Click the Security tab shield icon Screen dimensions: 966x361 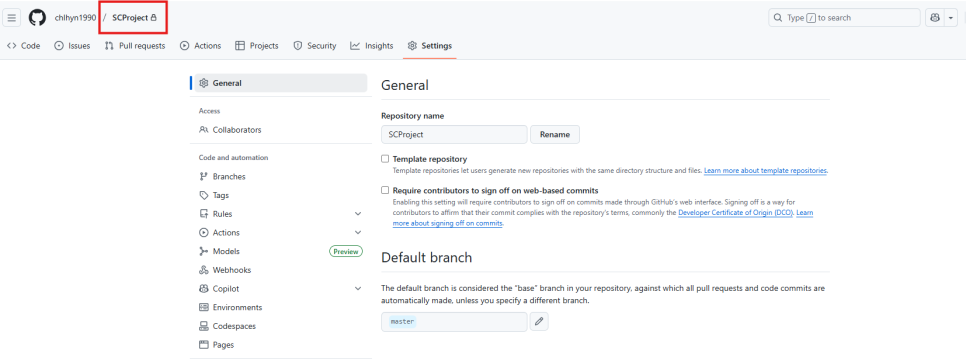coord(298,46)
